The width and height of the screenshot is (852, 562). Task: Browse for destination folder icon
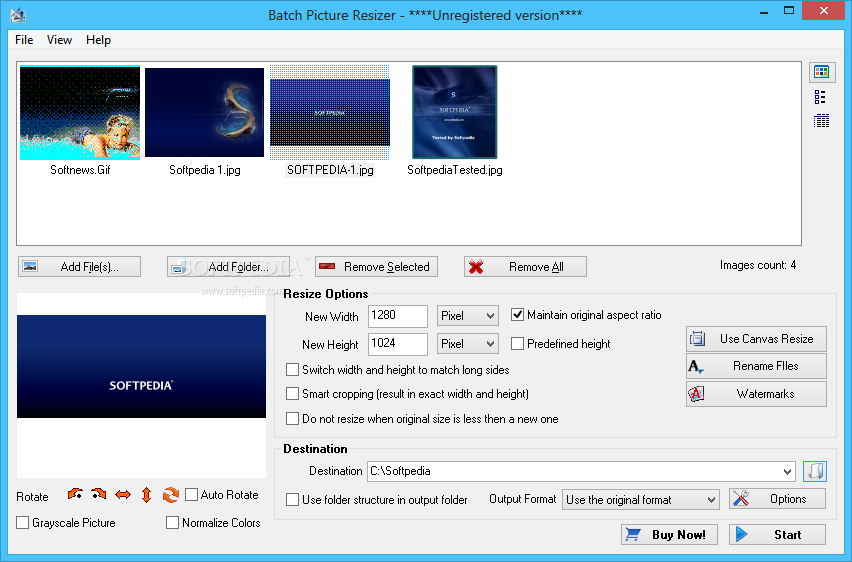[815, 471]
